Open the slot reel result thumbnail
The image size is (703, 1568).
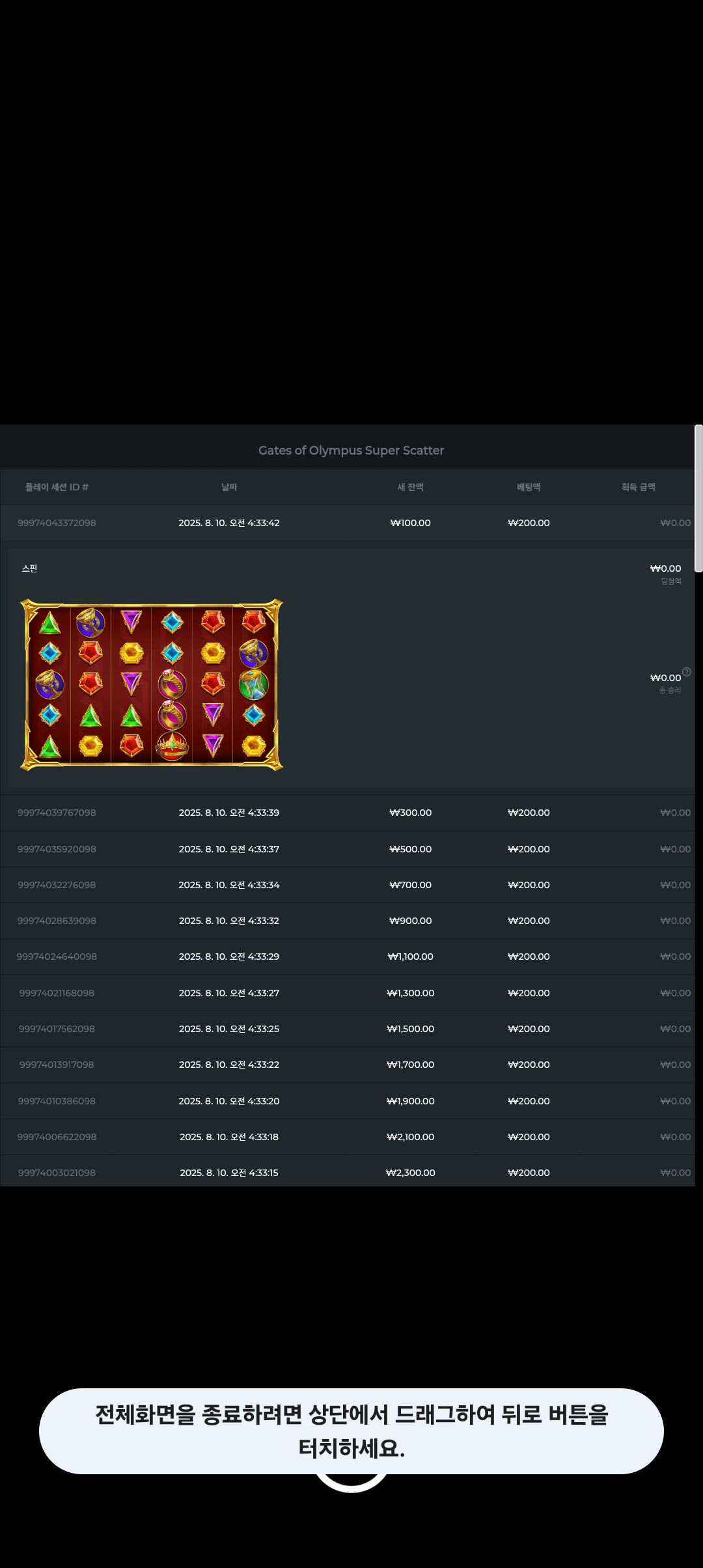coord(152,684)
